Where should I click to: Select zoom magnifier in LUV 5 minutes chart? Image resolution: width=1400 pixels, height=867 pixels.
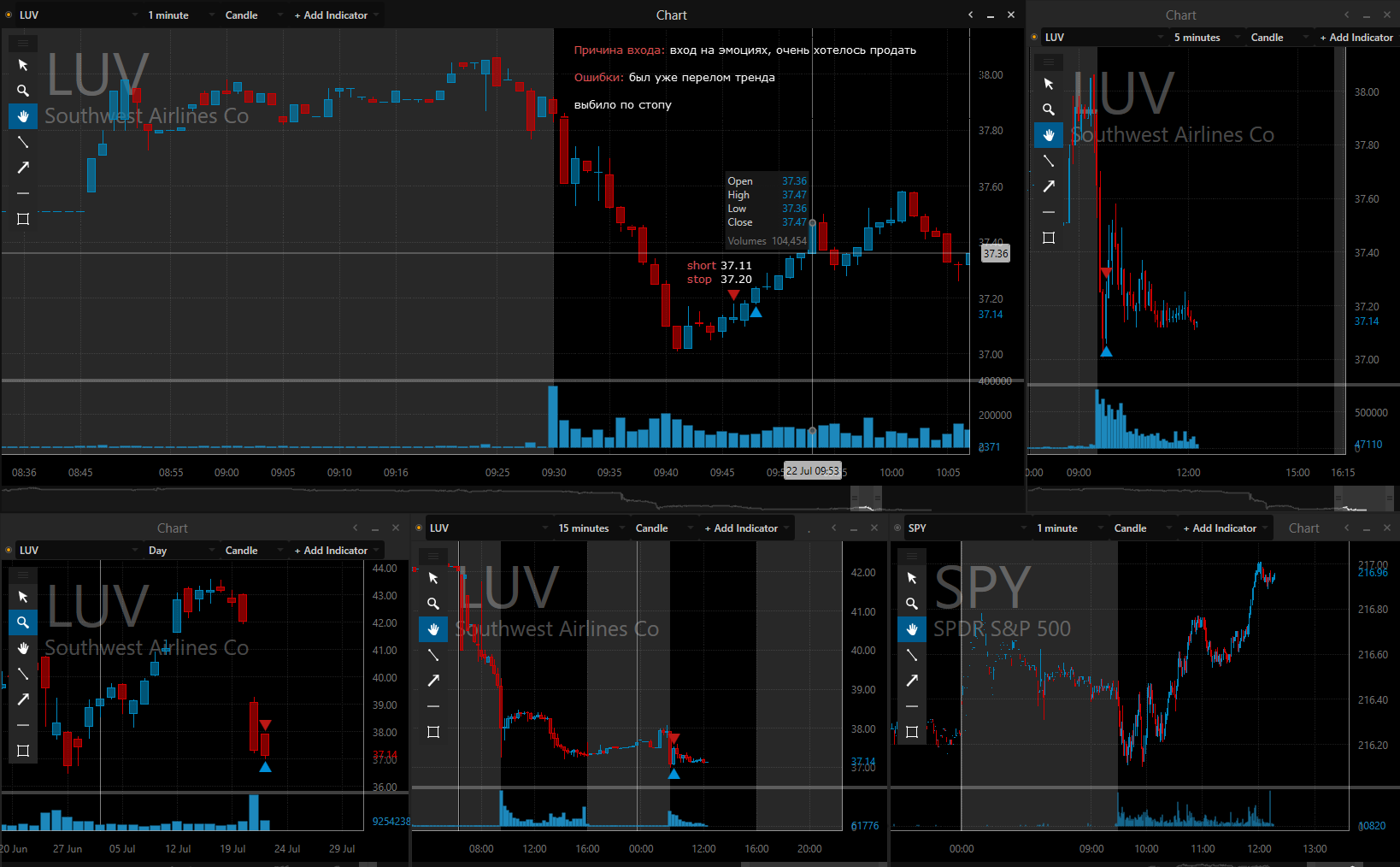coord(1049,109)
